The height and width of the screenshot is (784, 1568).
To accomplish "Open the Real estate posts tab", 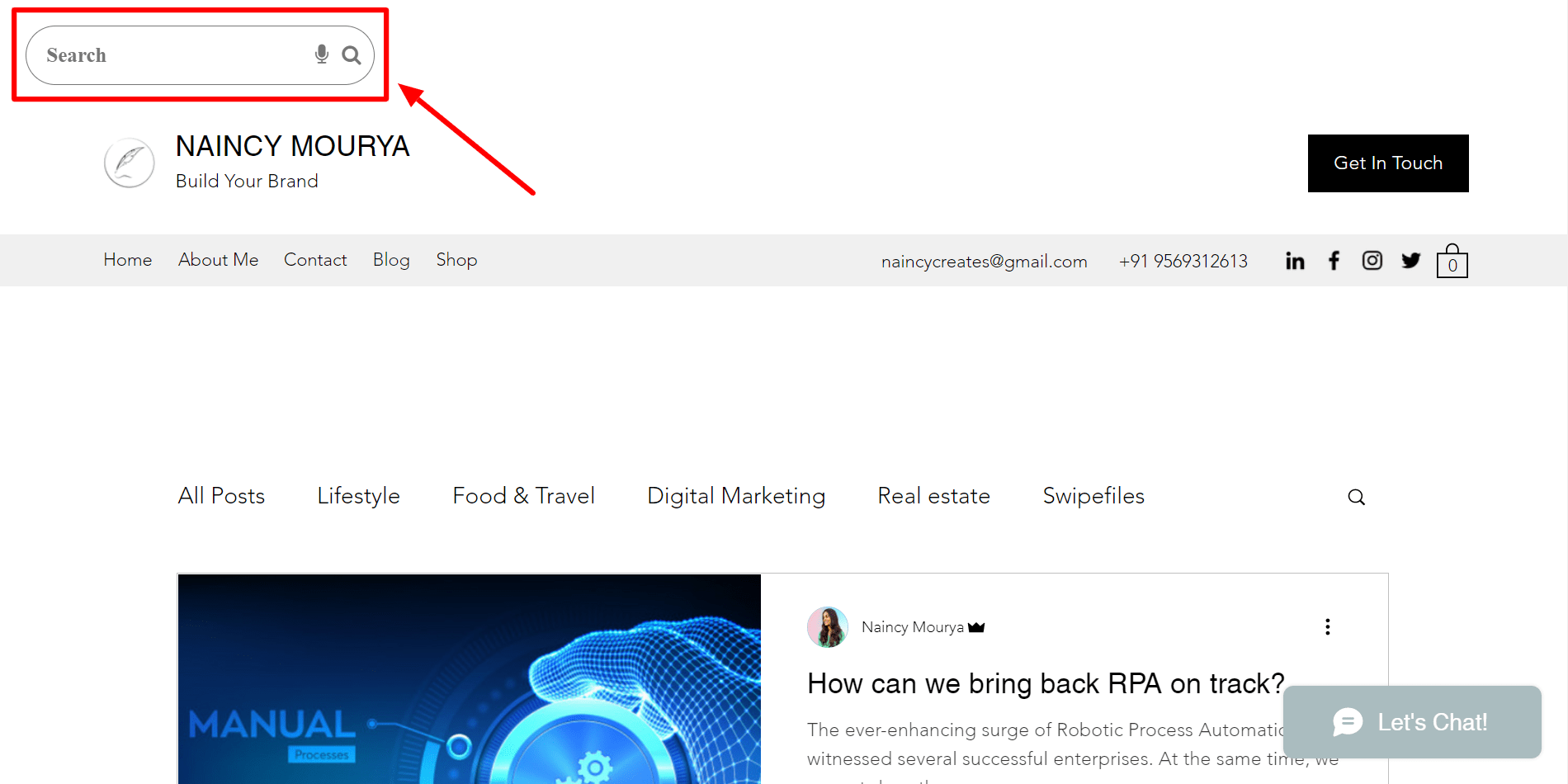I will tap(933, 496).
